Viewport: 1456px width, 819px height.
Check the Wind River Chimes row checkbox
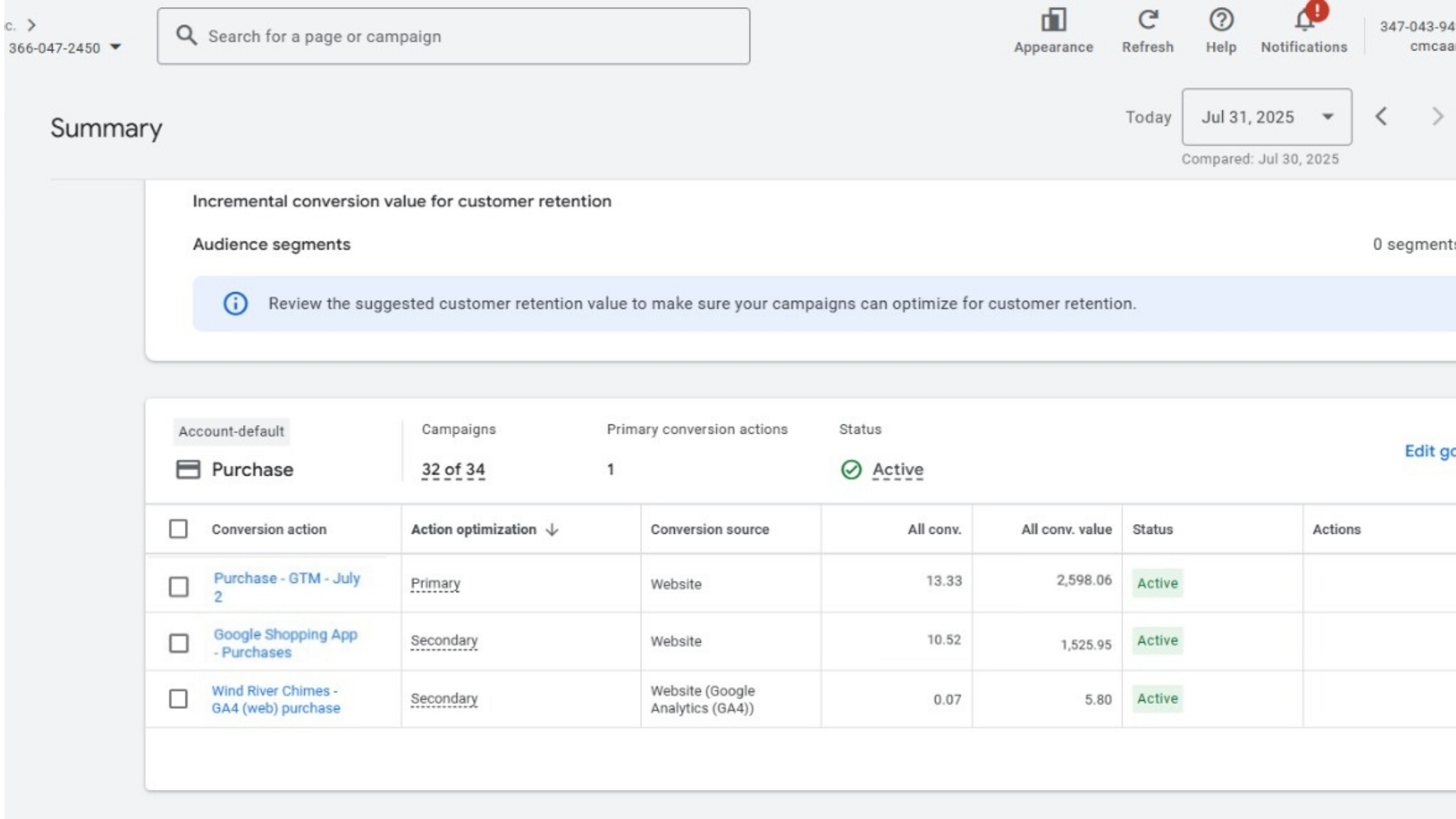click(x=178, y=698)
